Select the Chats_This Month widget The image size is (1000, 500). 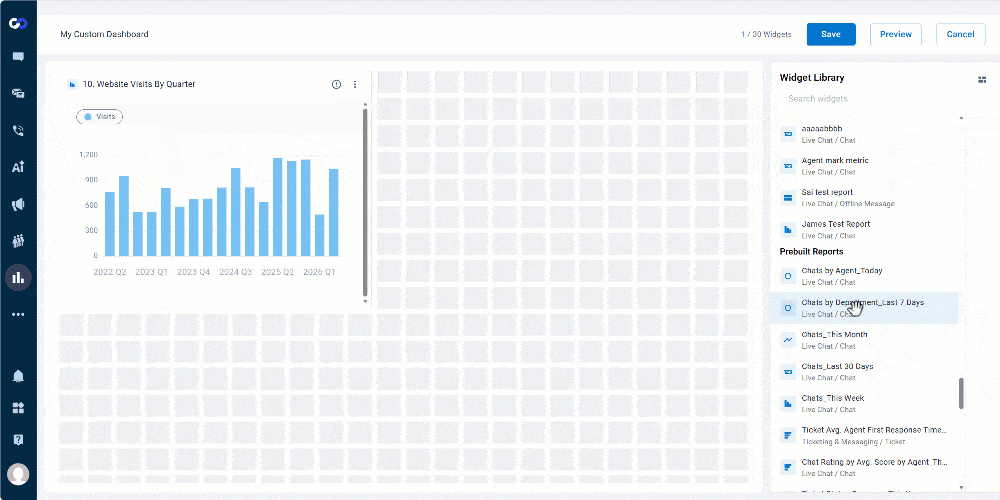(864, 340)
